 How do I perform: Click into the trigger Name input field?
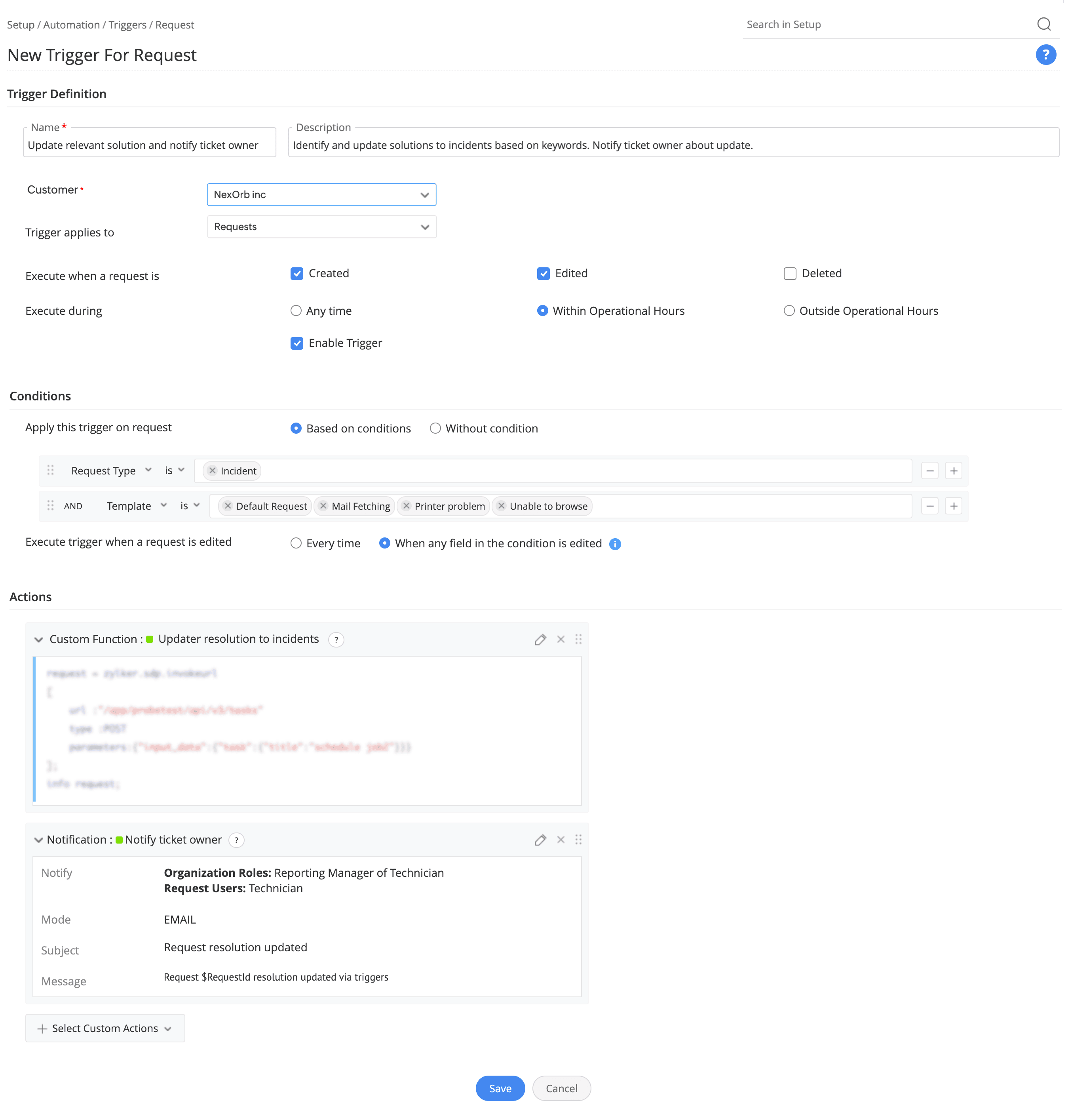tap(148, 145)
